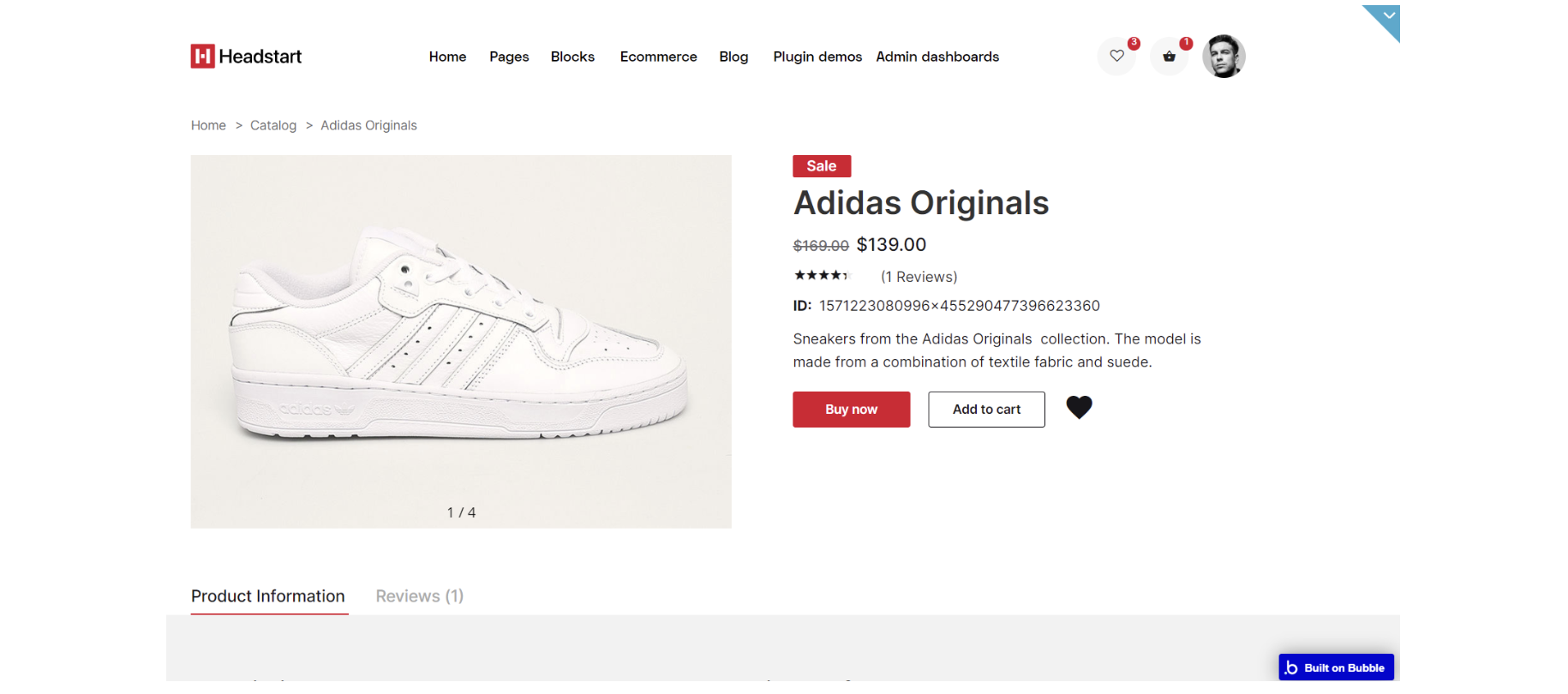Image resolution: width=1568 pixels, height=694 pixels.
Task: Open the shopping cart basket icon
Action: tap(1169, 57)
